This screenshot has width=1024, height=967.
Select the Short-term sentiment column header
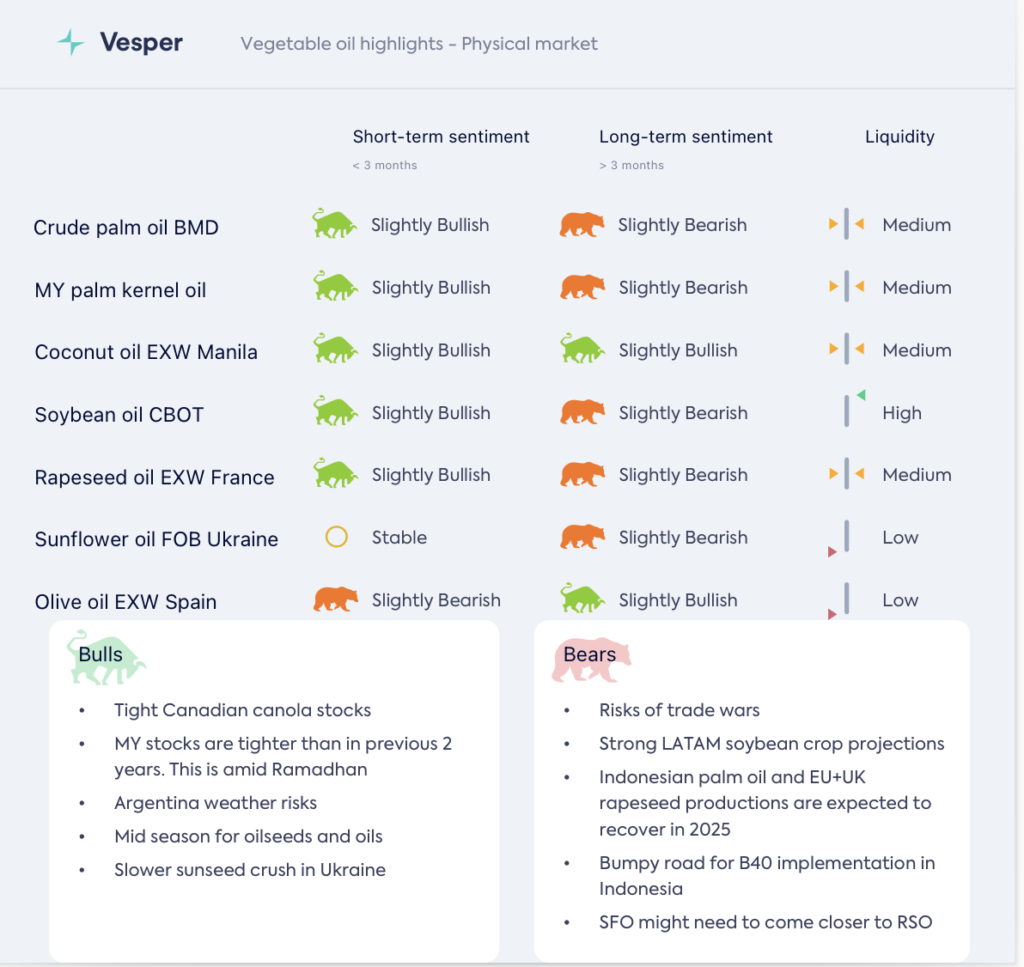click(x=441, y=137)
